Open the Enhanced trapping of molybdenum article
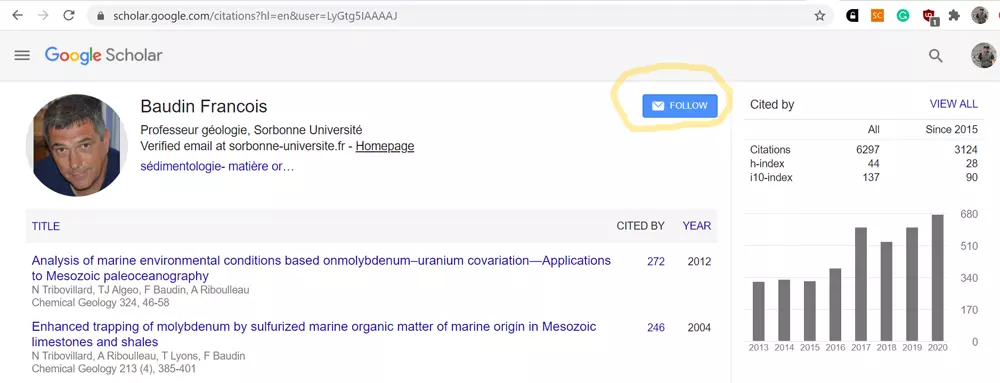This screenshot has width=1000, height=383. tap(314, 335)
